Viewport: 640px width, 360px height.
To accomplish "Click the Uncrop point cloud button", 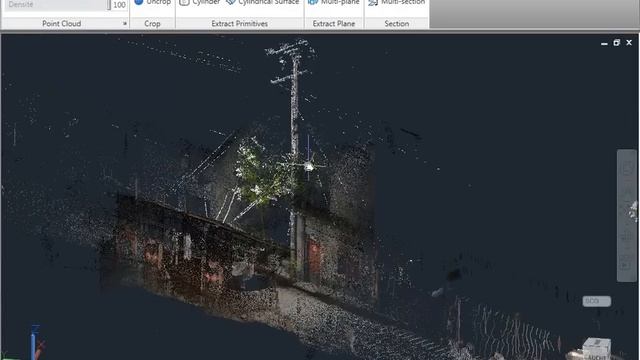I will point(153,2).
